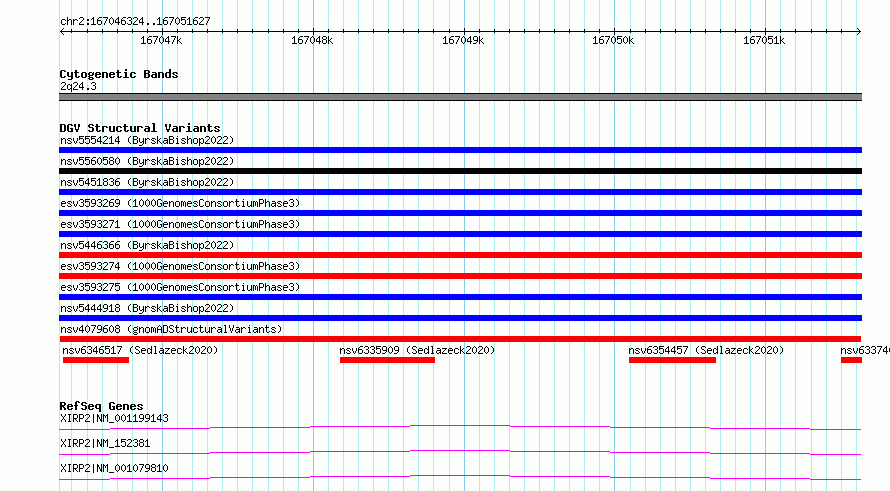
Task: Click the nsv5444918 variant bar
Action: click(460, 318)
